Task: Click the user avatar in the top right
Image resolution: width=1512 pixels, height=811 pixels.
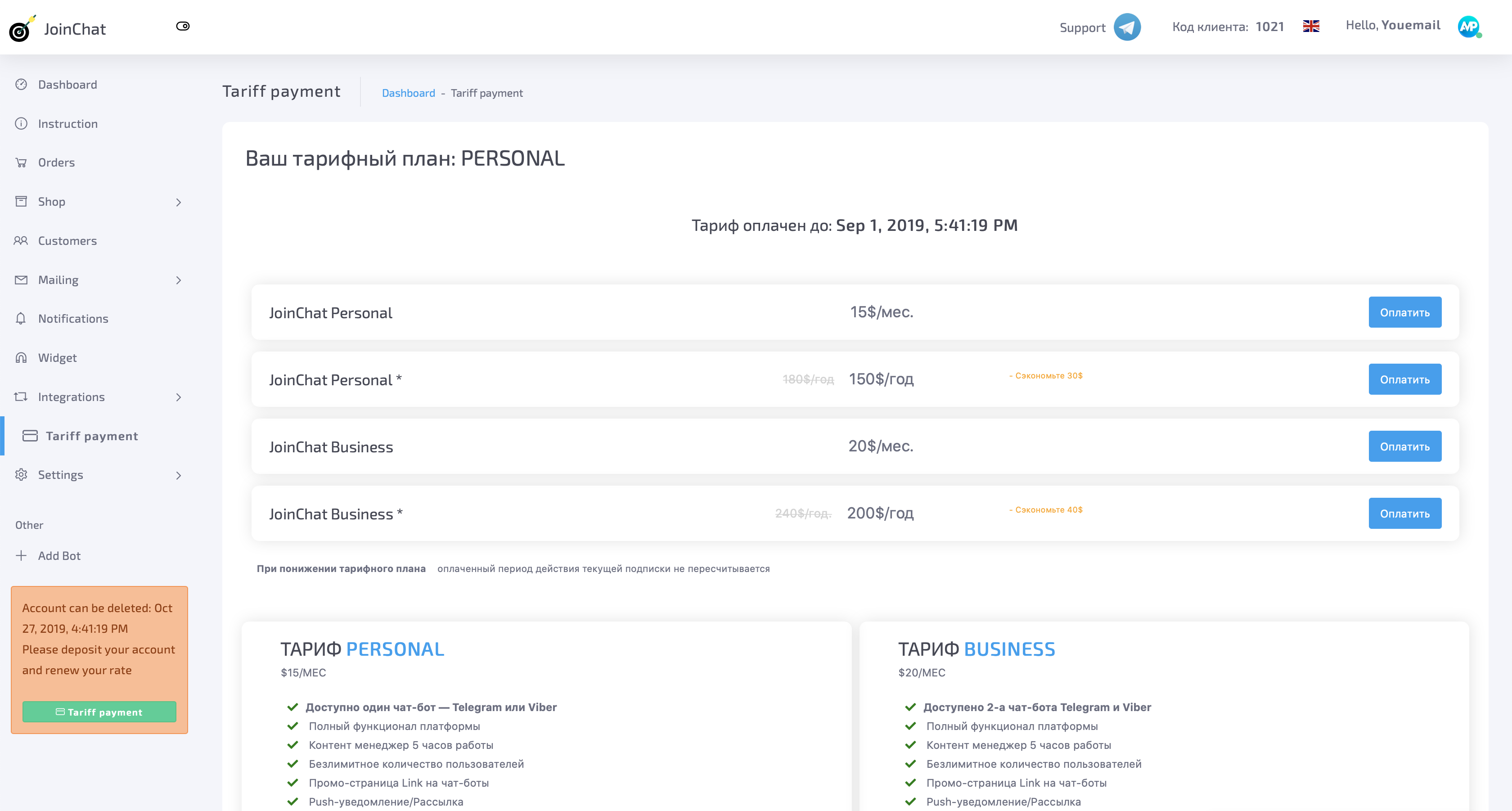Action: tap(1469, 27)
